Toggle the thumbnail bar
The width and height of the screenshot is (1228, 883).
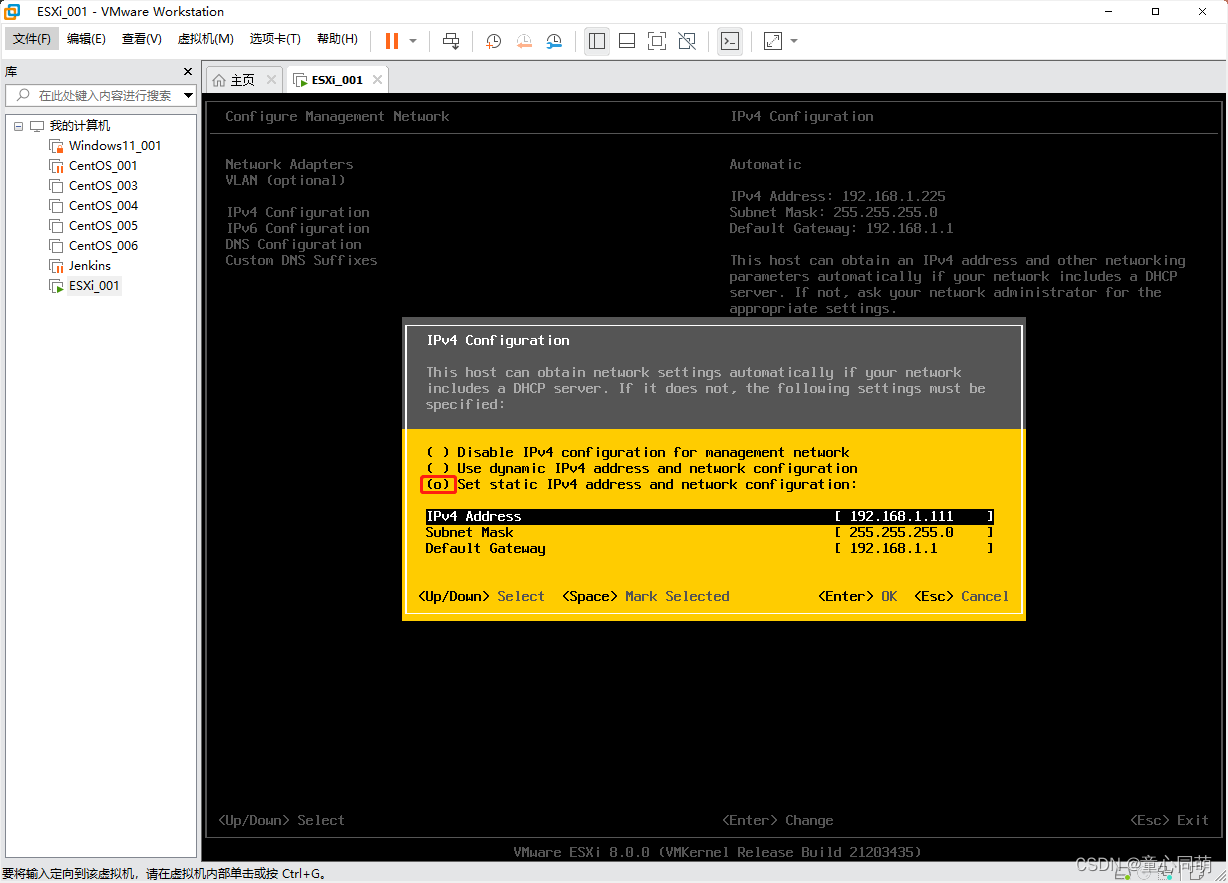[627, 41]
